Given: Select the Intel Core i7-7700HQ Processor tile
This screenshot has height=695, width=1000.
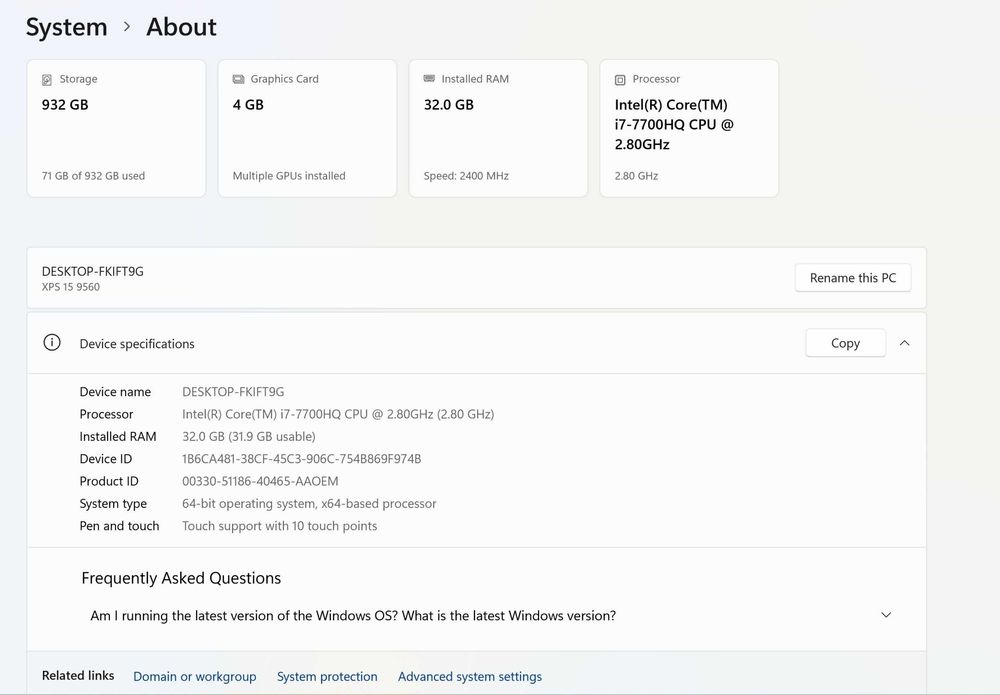Looking at the screenshot, I should point(689,128).
